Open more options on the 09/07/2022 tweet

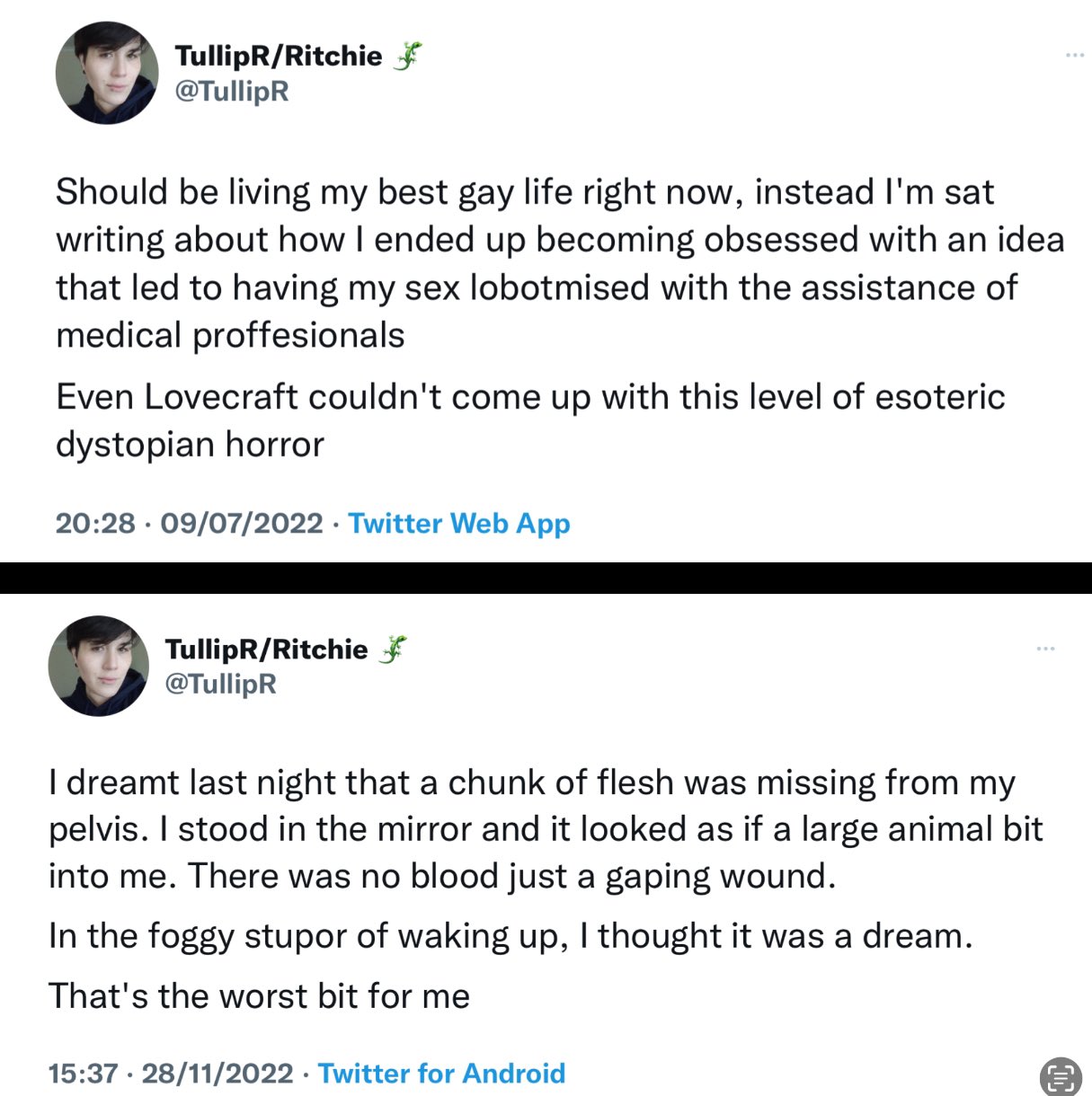1075,55
